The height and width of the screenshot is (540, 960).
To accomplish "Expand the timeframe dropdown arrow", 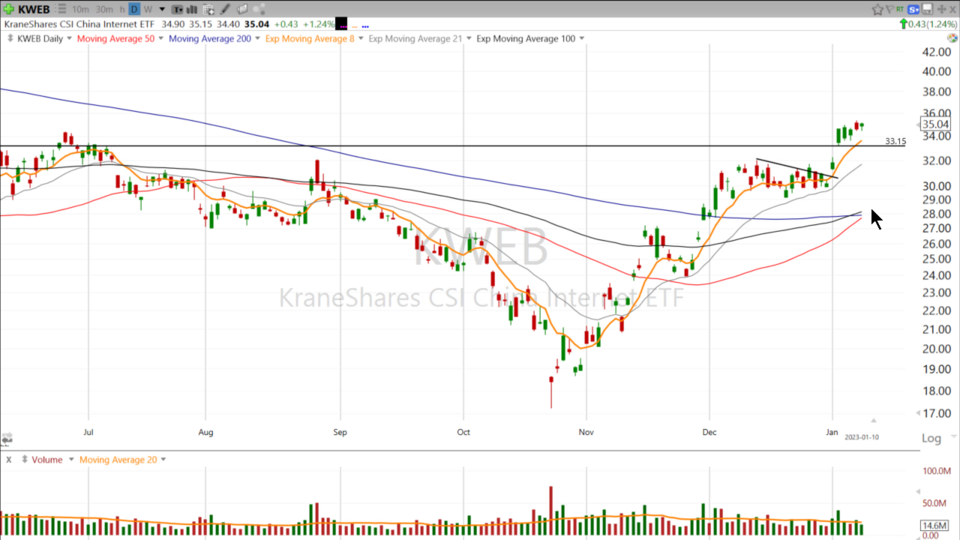I will tap(162, 9).
